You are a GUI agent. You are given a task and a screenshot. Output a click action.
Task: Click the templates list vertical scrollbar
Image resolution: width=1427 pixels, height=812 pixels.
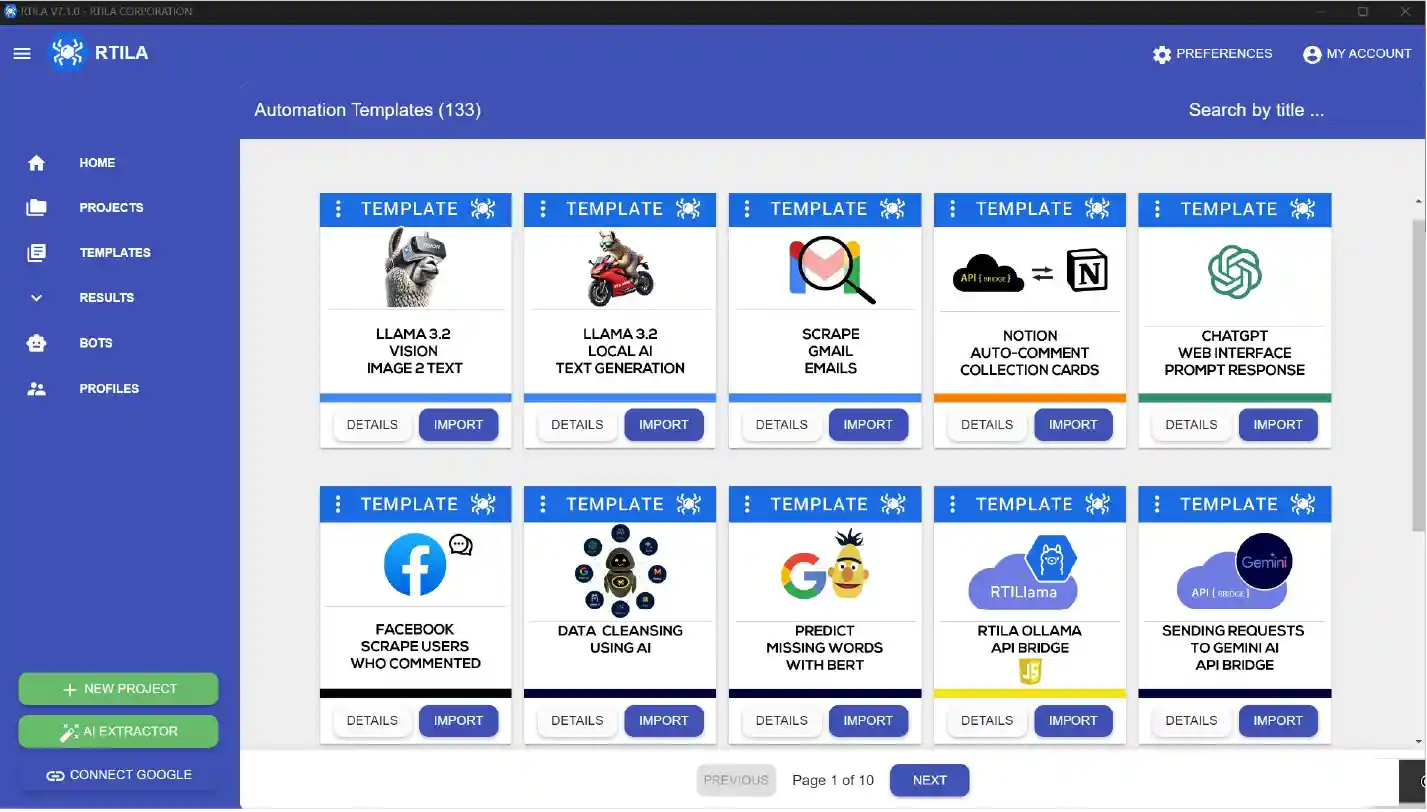click(x=1419, y=375)
